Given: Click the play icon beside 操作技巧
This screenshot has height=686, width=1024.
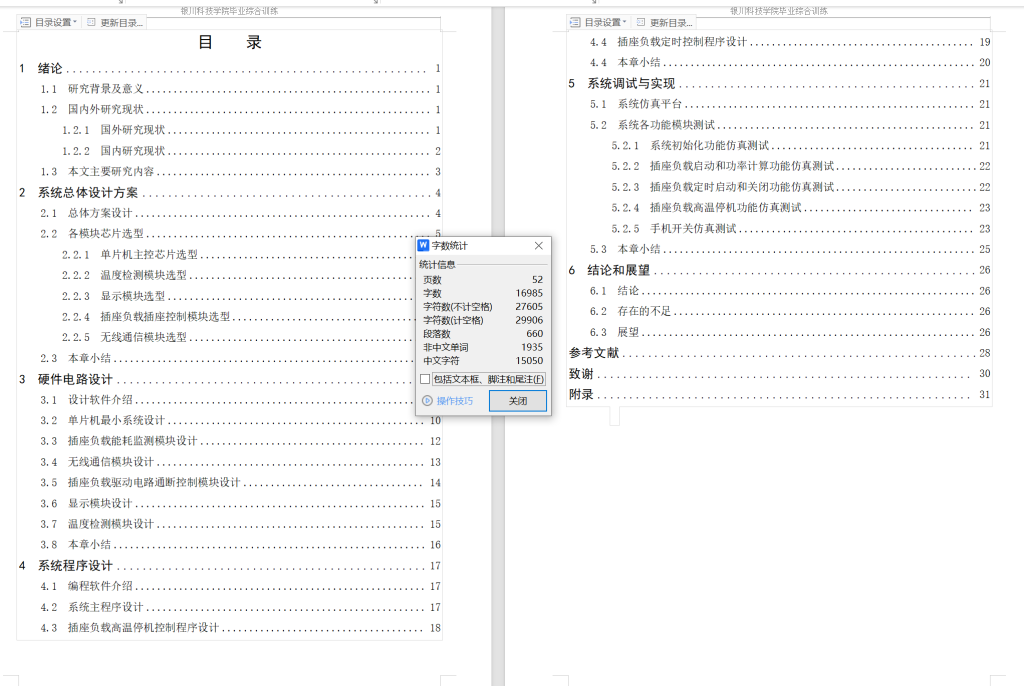Looking at the screenshot, I should [x=426, y=400].
